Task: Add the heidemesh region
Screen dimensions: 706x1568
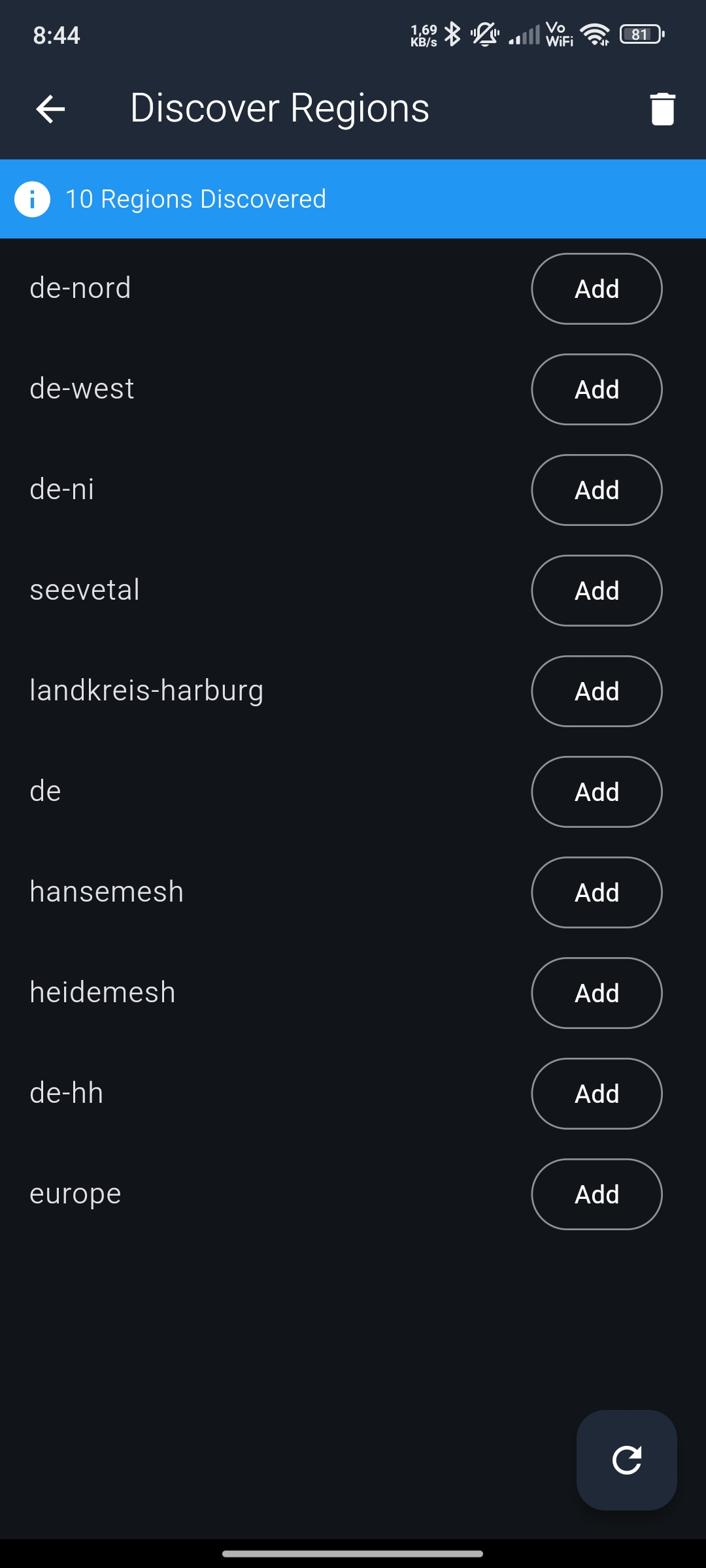Action: click(x=596, y=993)
